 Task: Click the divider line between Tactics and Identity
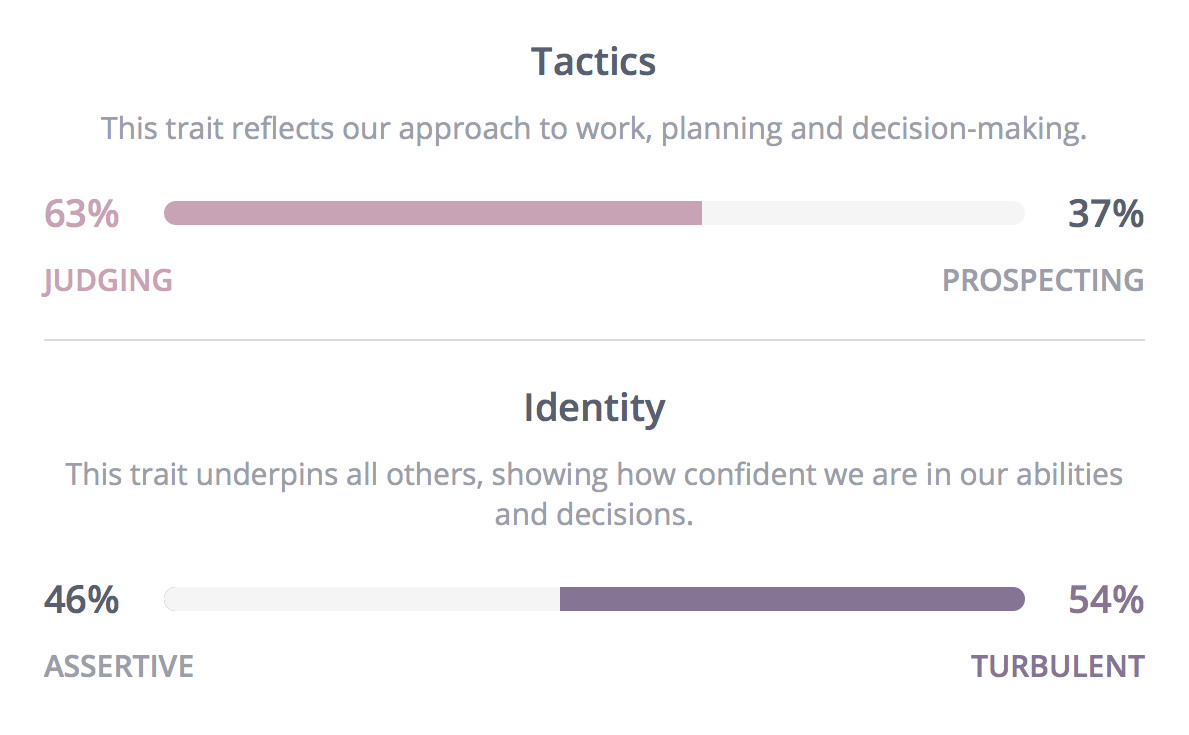point(594,340)
